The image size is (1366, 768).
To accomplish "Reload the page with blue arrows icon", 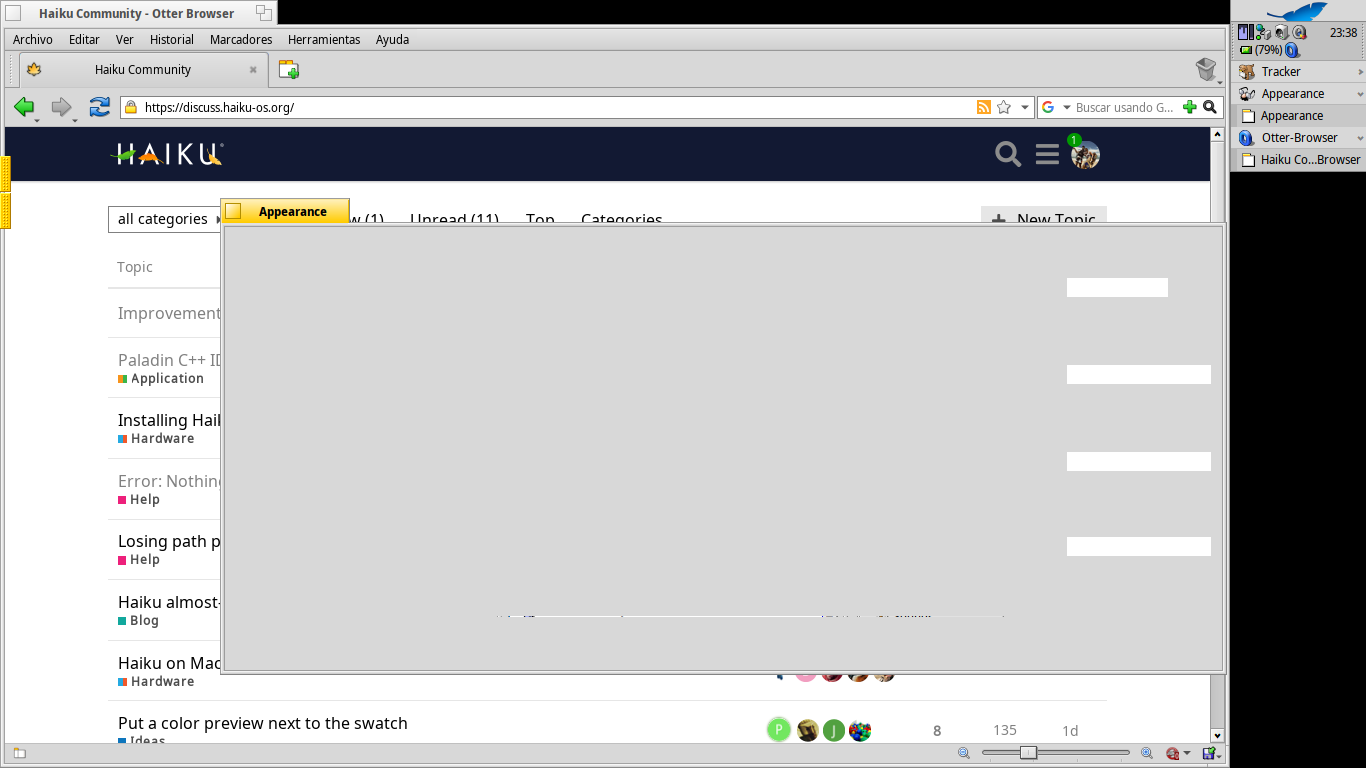I will point(99,107).
